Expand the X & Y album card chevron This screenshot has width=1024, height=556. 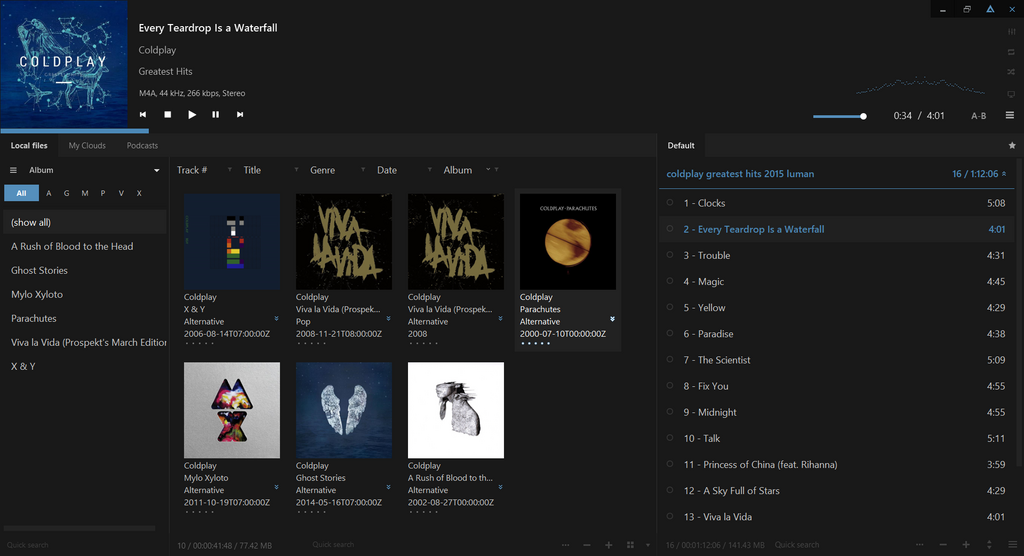[x=276, y=319]
